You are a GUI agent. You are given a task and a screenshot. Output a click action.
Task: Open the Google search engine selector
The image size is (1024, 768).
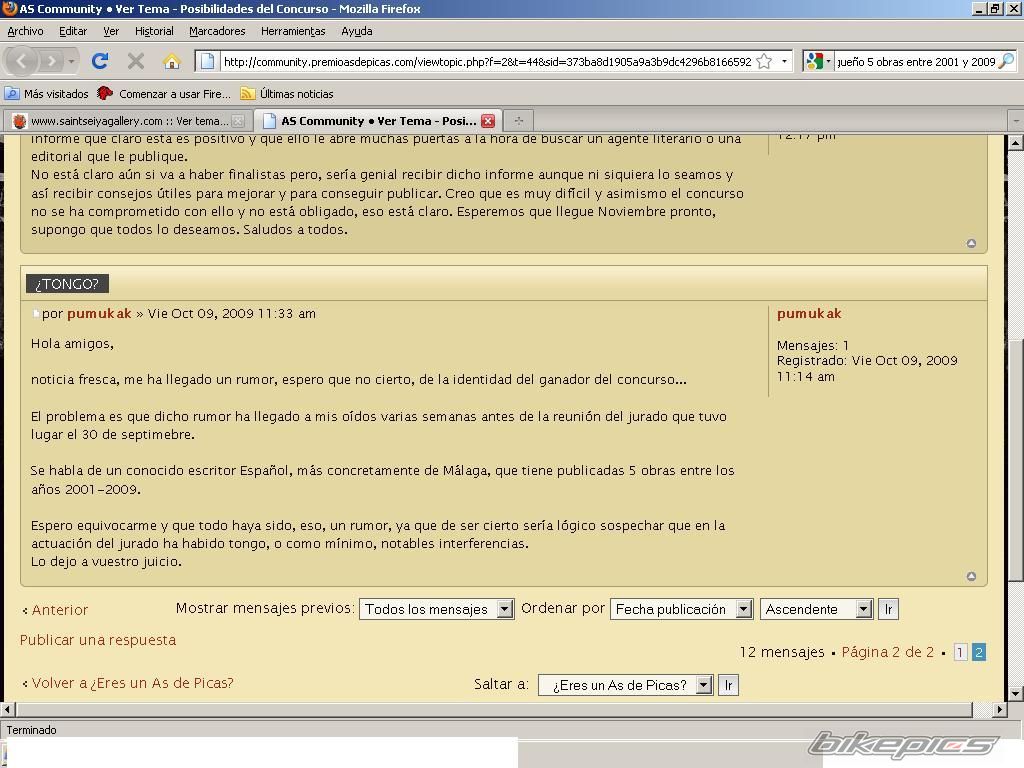819,61
